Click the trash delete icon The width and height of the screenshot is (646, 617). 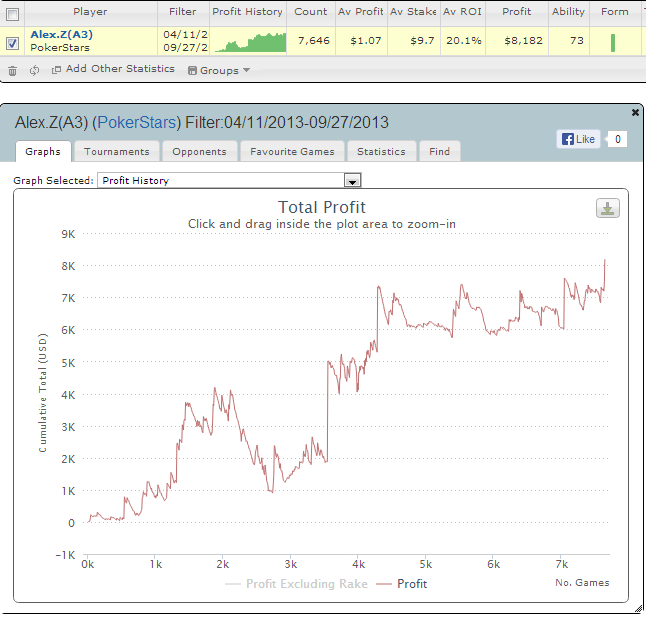[x=12, y=71]
